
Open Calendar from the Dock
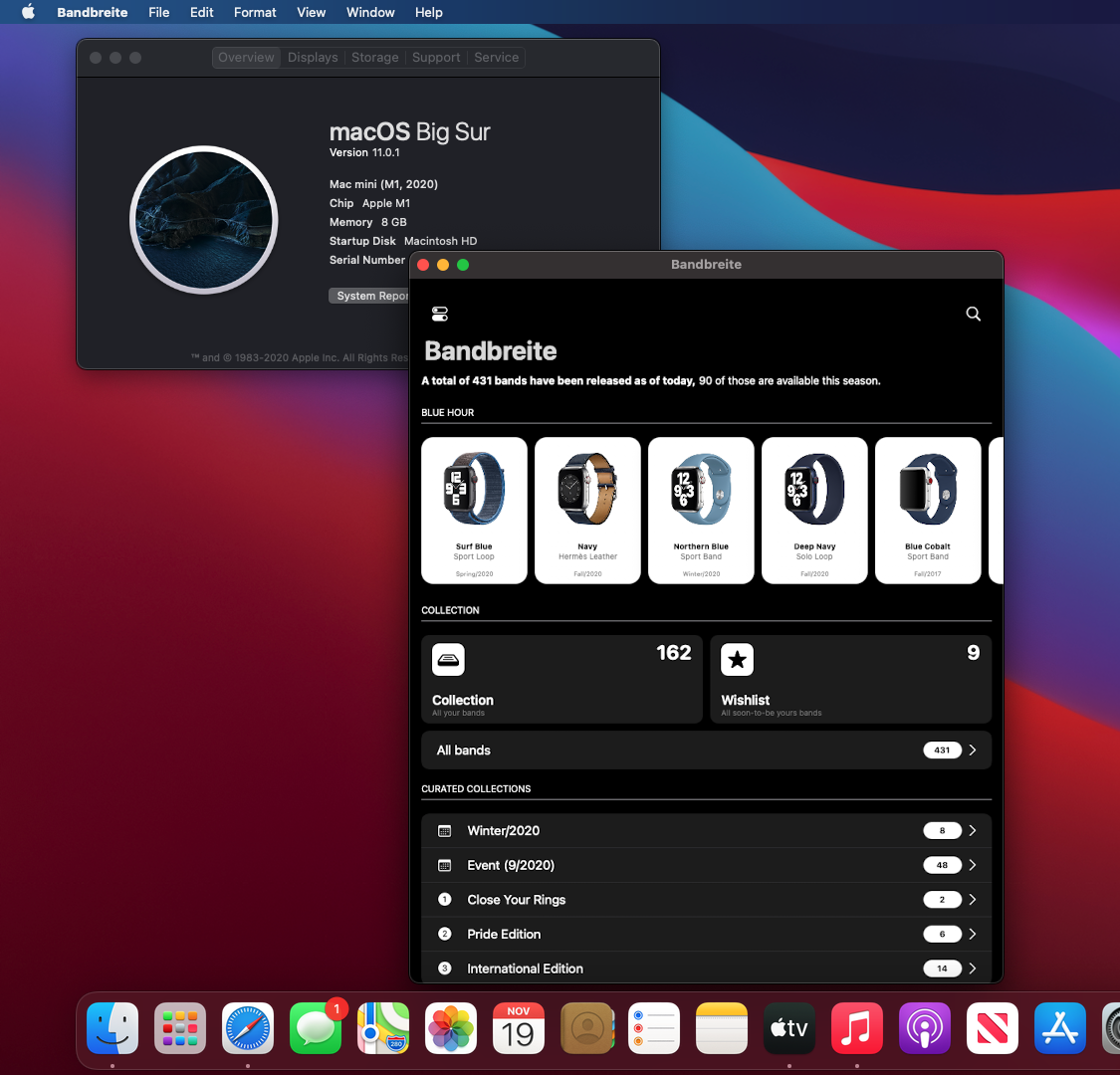point(519,1028)
